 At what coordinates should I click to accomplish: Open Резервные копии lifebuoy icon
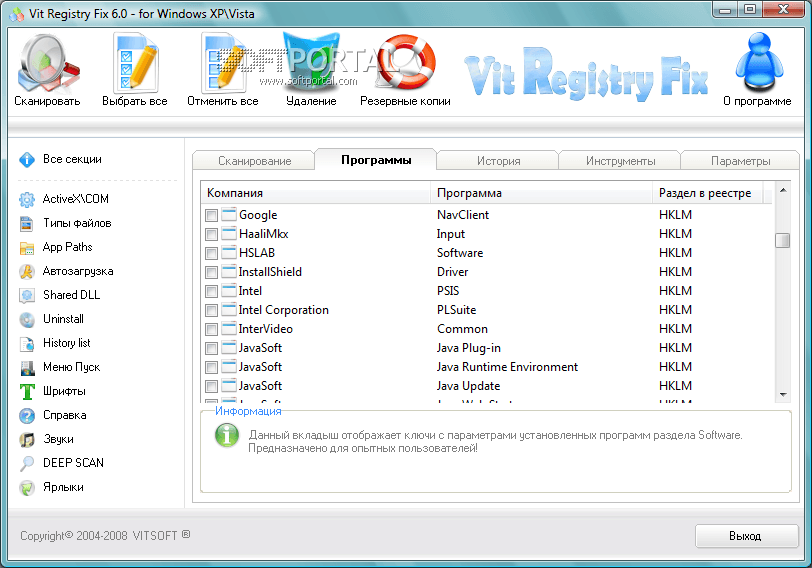tap(406, 61)
